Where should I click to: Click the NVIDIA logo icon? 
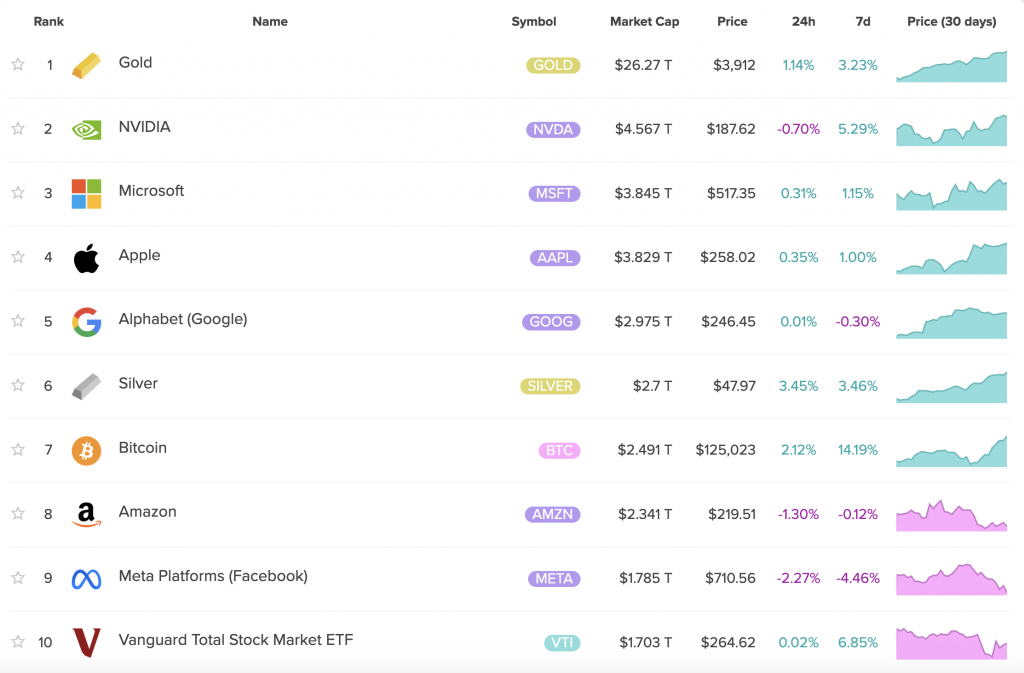point(87,129)
